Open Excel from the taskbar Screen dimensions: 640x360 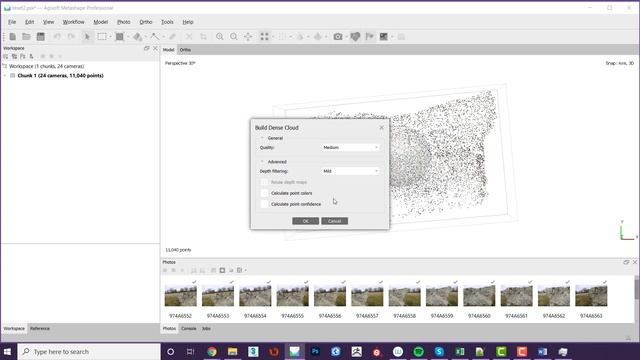[460, 351]
